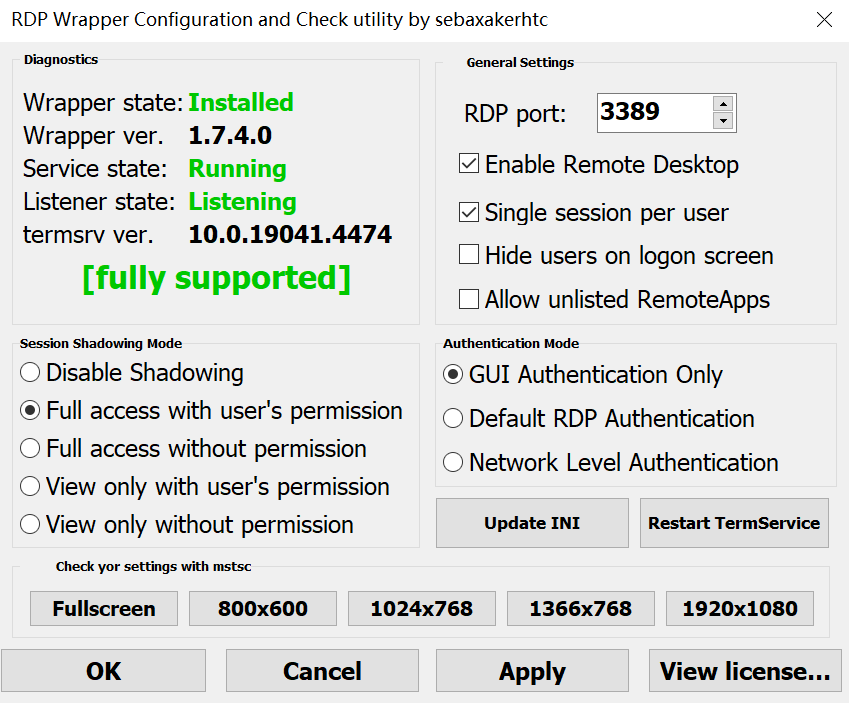The height and width of the screenshot is (703, 849).
Task: Click wrapper version 1.7.4.0 value
Action: [x=230, y=135]
